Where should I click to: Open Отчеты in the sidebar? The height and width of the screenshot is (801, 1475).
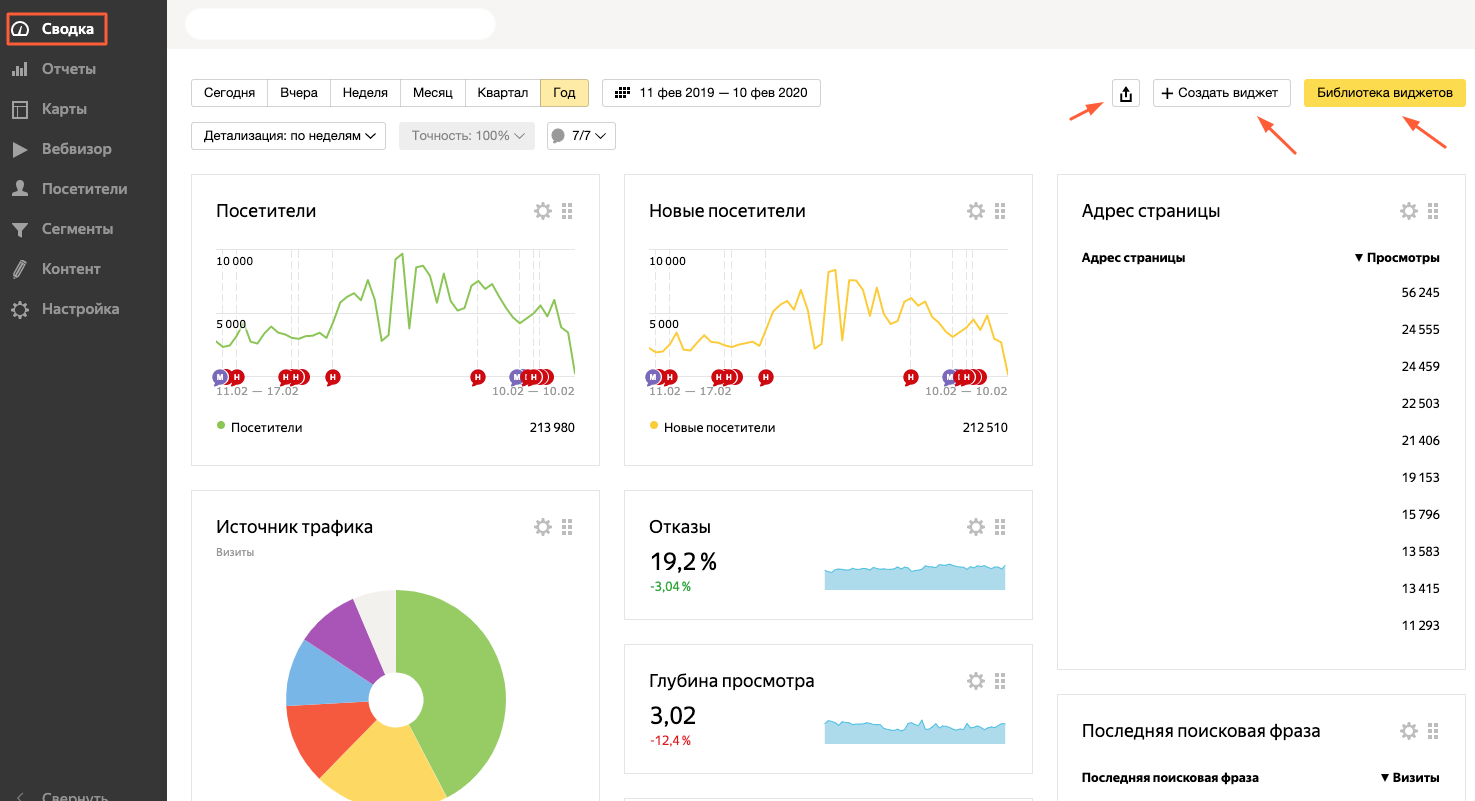point(68,69)
